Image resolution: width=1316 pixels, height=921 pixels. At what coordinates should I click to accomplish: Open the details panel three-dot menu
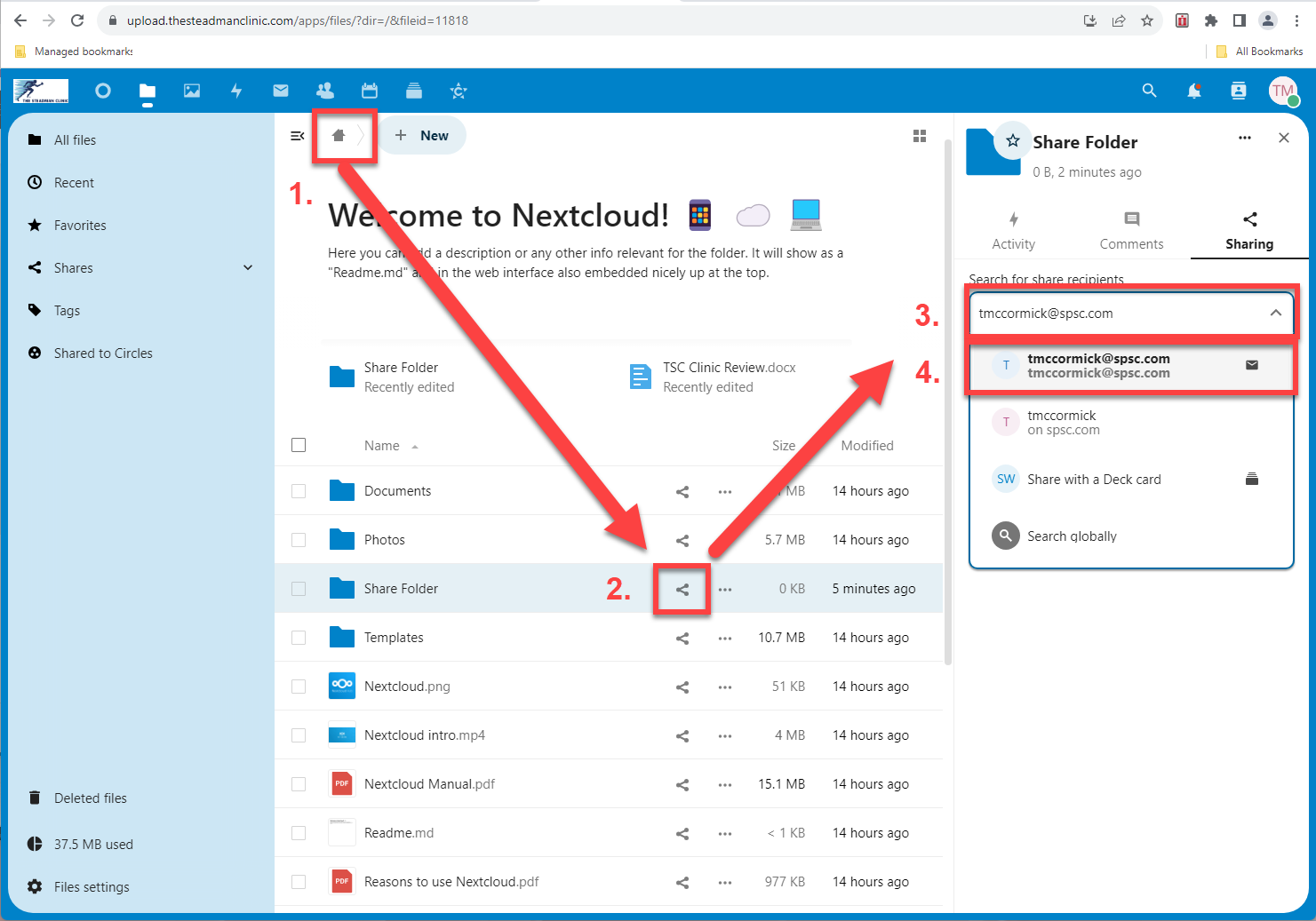coord(1245,138)
